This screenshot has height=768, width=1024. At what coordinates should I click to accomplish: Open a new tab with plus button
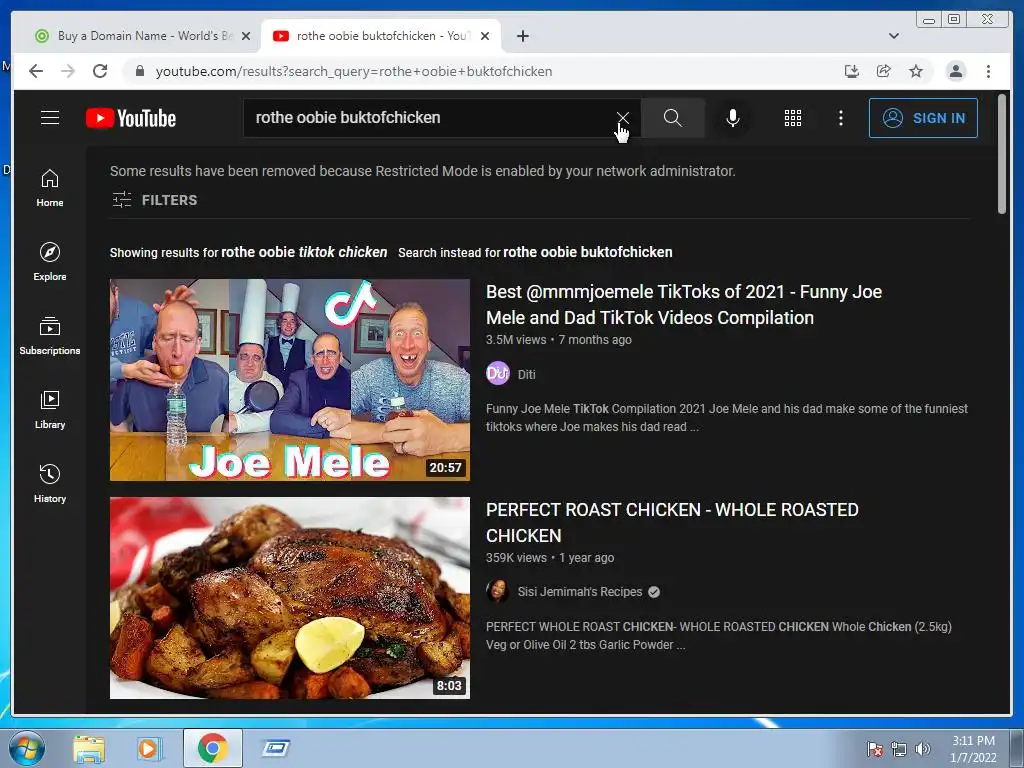tap(522, 36)
